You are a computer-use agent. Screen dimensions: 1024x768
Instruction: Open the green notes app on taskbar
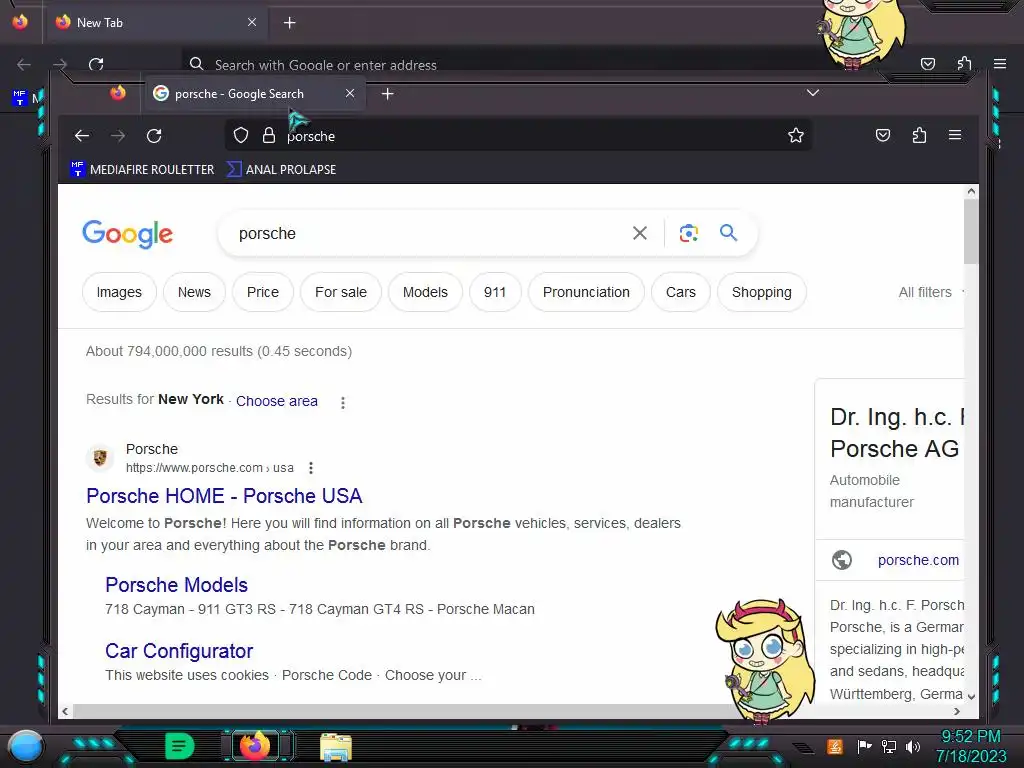tap(179, 746)
